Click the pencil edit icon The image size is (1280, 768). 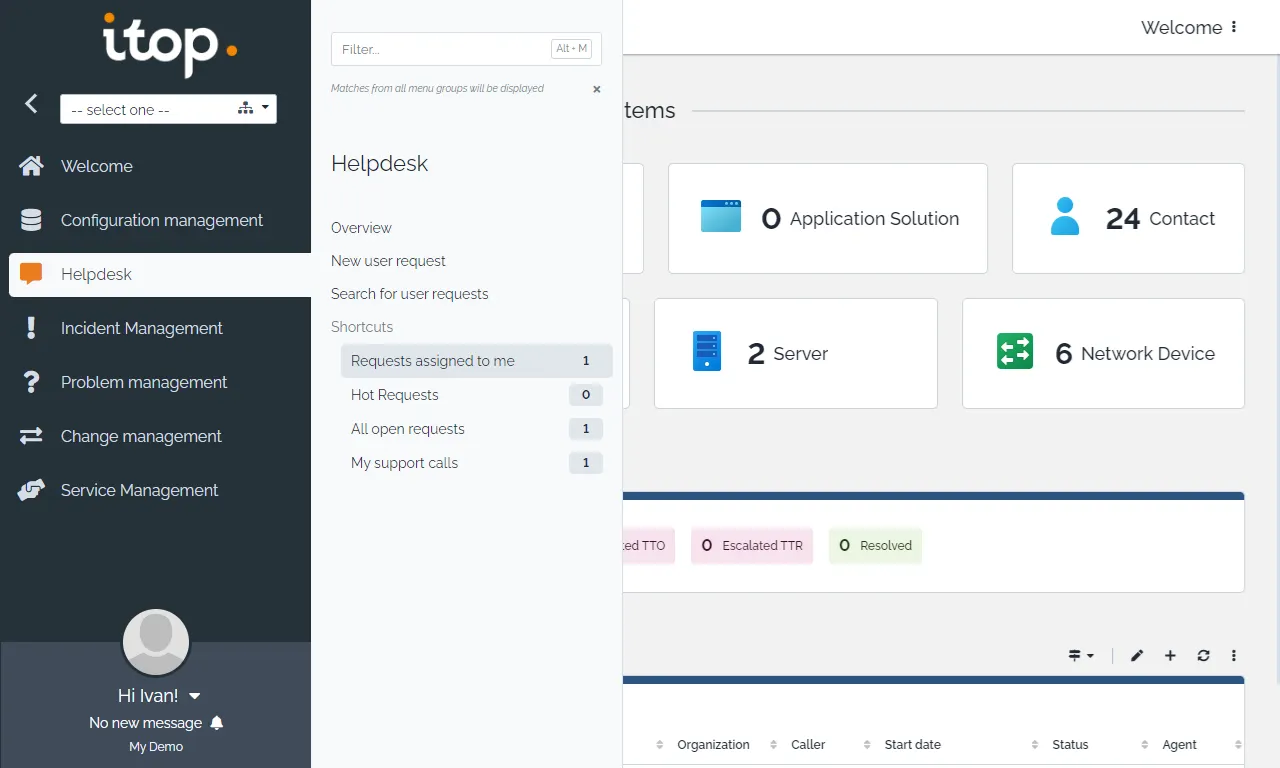(x=1137, y=656)
